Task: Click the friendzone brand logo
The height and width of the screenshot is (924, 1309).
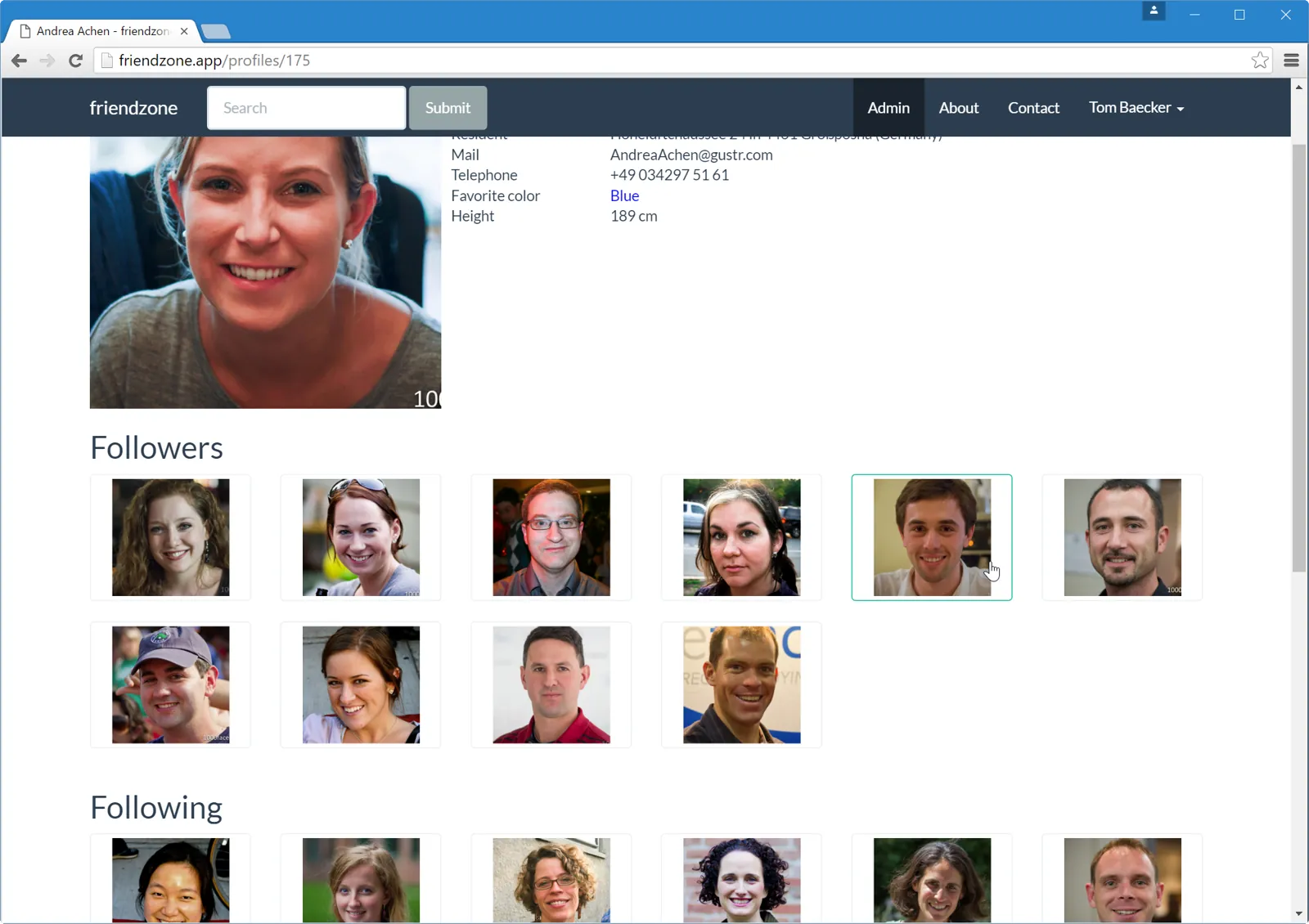Action: [133, 108]
